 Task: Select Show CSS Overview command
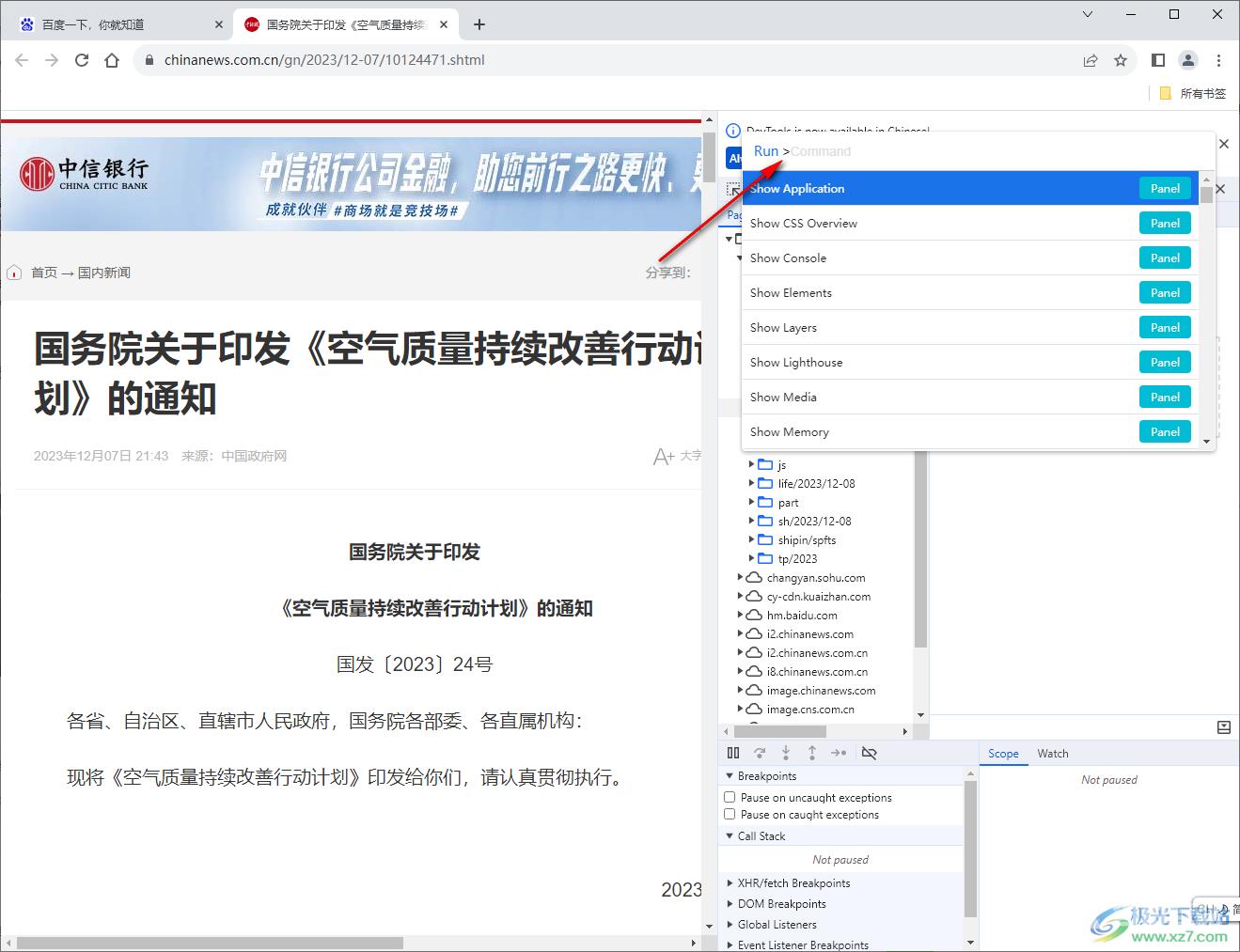[x=970, y=223]
